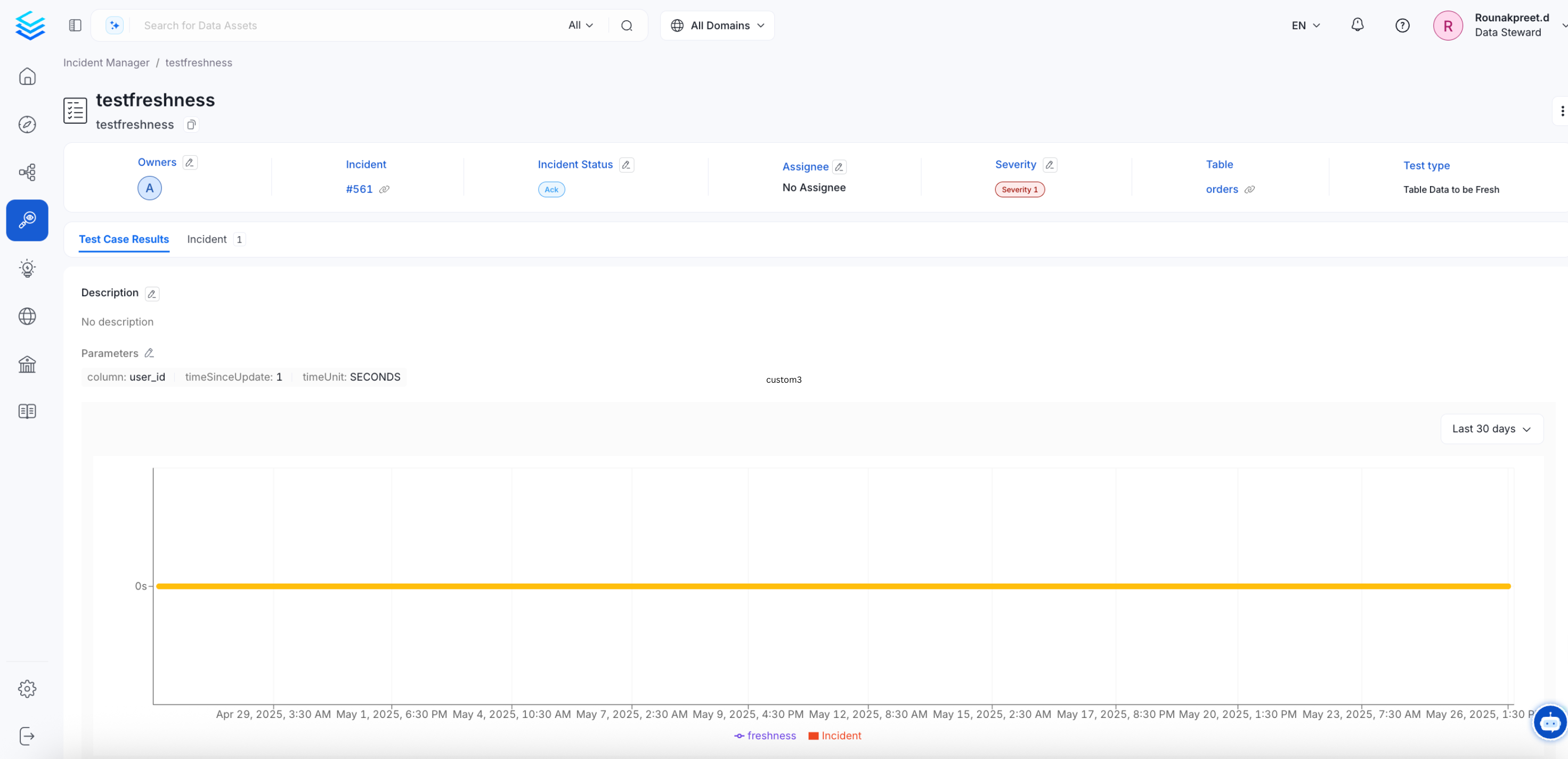Image resolution: width=1568 pixels, height=759 pixels.
Task: Open the Governance bank icon in sidebar
Action: [27, 364]
